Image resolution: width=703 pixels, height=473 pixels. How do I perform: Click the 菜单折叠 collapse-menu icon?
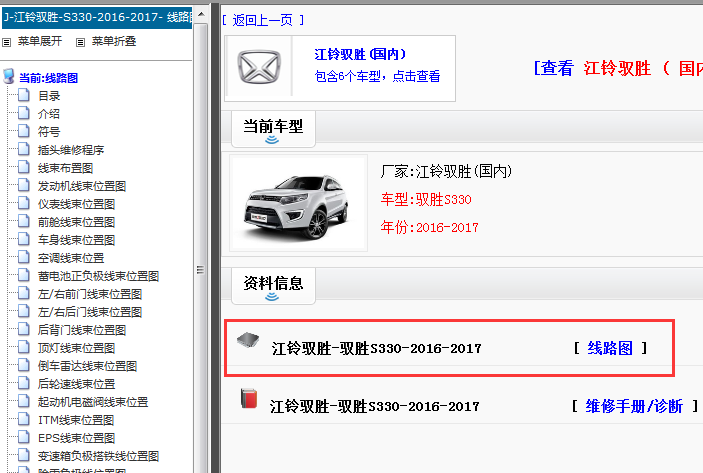80,42
